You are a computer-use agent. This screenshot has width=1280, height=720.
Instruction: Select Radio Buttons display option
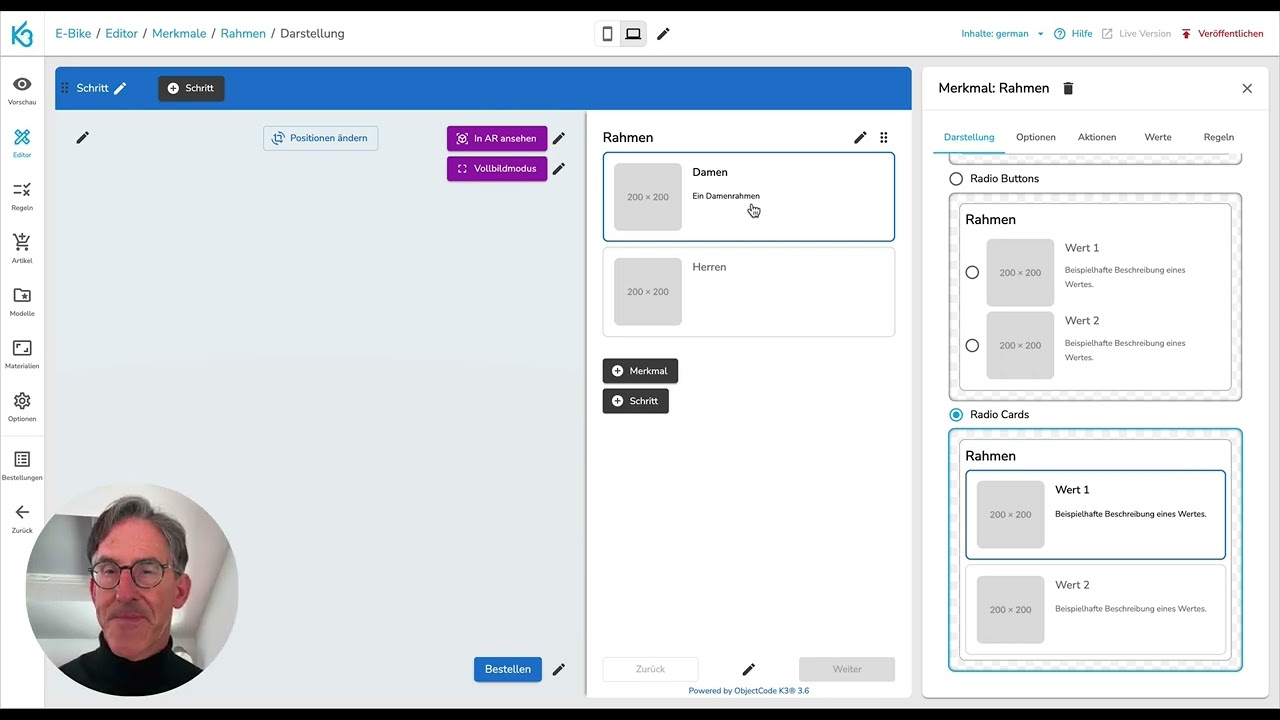click(956, 179)
